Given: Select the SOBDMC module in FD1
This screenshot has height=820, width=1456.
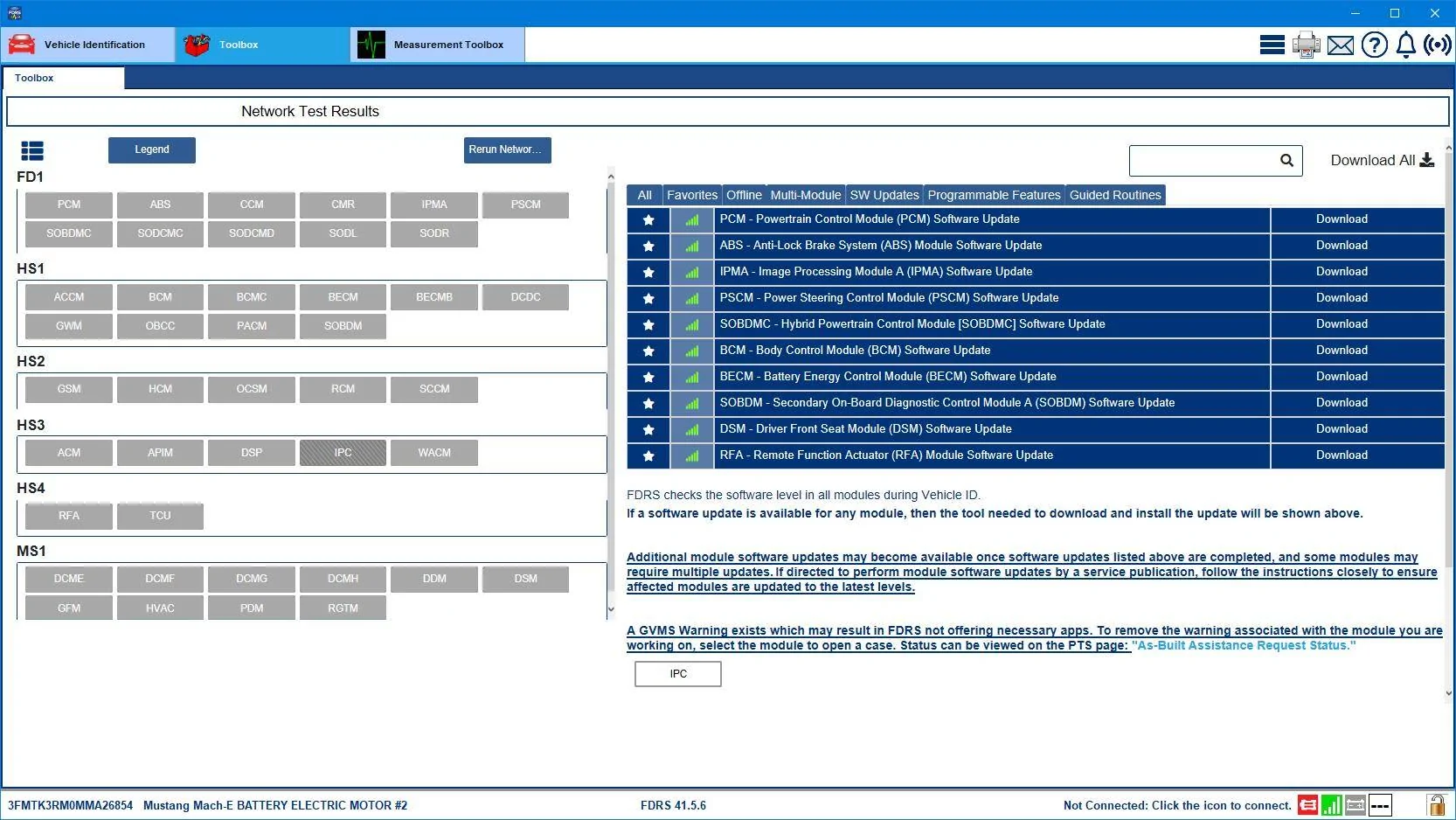Looking at the screenshot, I should (69, 233).
